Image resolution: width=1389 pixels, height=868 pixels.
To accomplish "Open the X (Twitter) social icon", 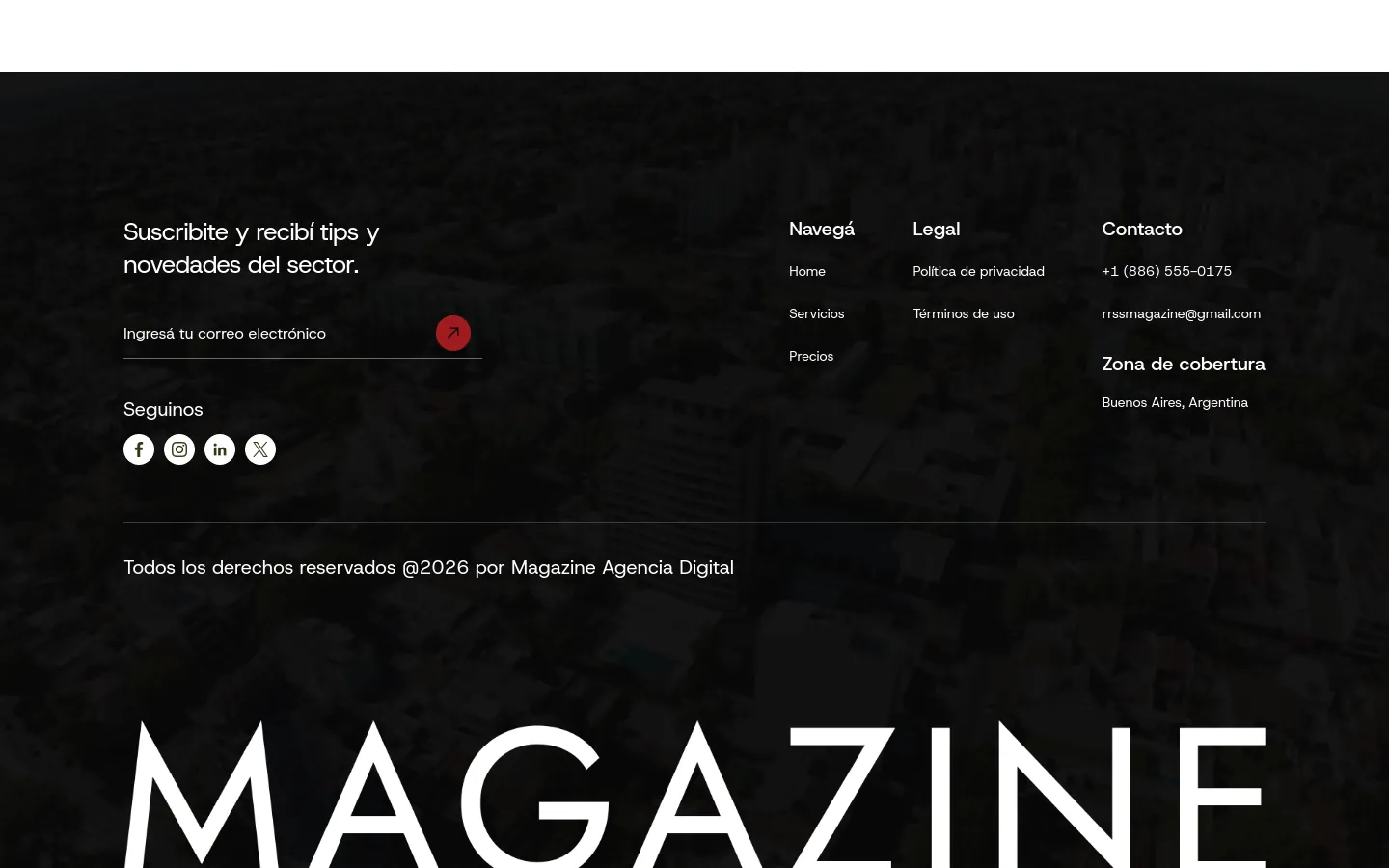I will (260, 449).
